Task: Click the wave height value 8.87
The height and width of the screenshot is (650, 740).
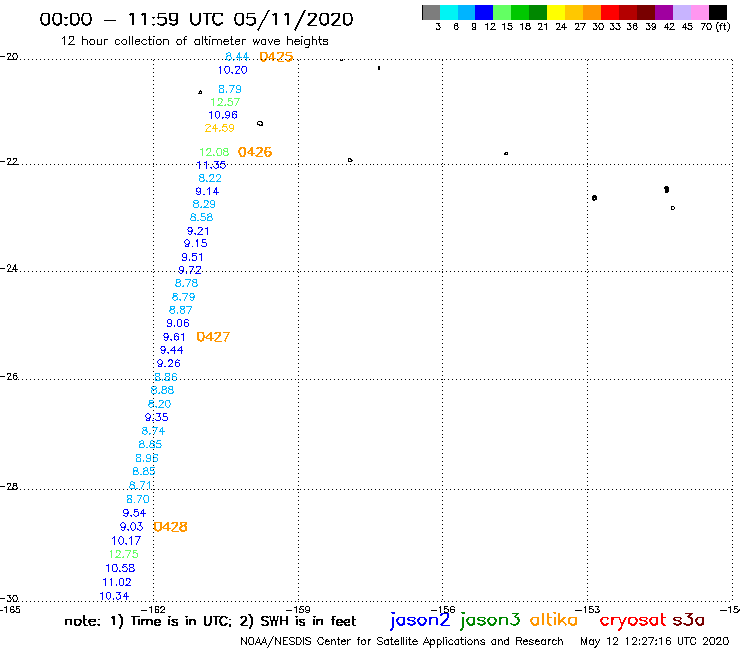Action: (x=181, y=310)
